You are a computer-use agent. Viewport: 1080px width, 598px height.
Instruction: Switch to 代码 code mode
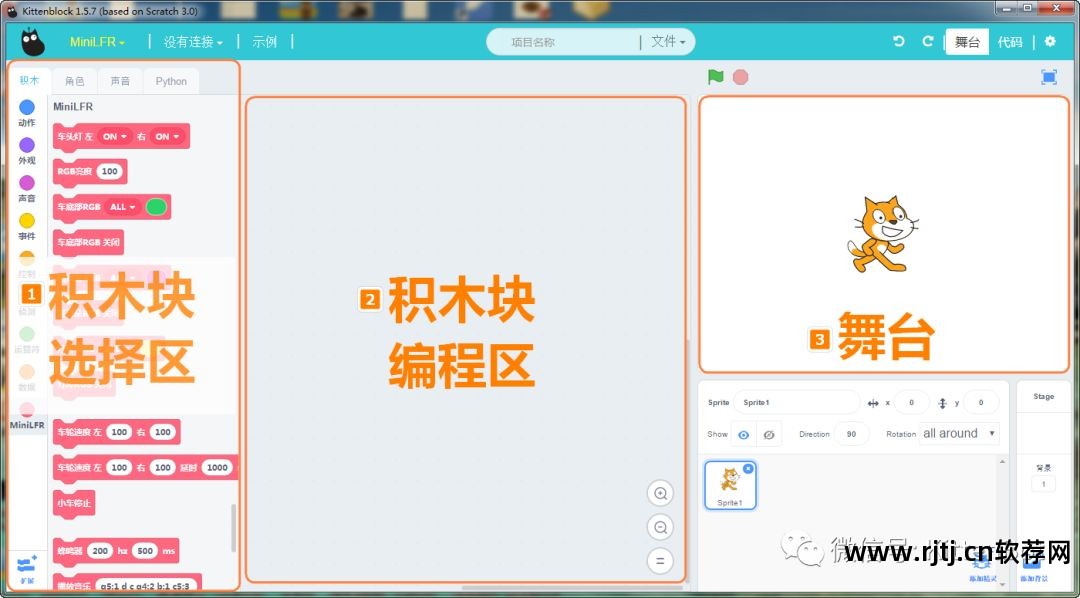[x=1010, y=42]
